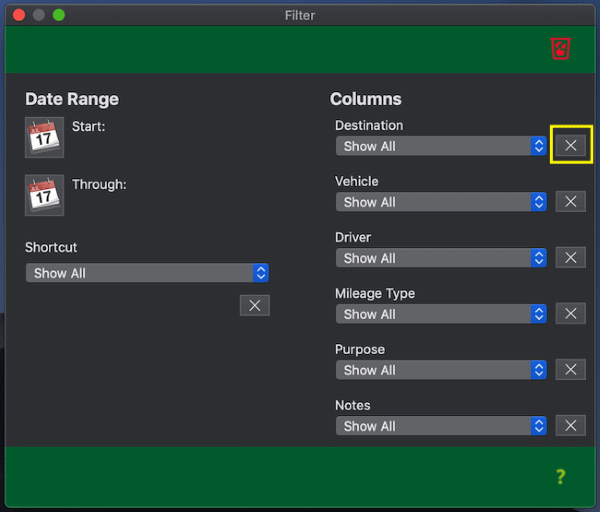Screen dimensions: 600x512
Task: Clear the Notes filter with X
Action: (570, 426)
